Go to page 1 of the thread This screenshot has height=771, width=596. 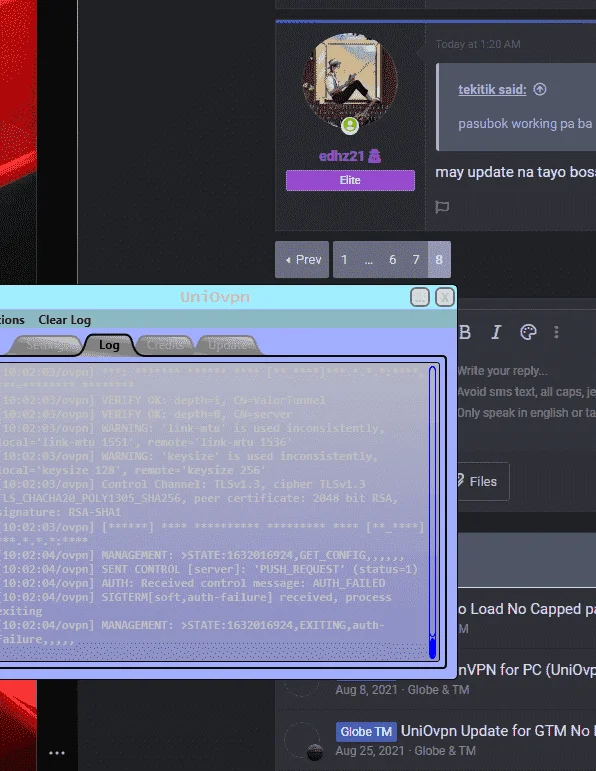point(344,260)
